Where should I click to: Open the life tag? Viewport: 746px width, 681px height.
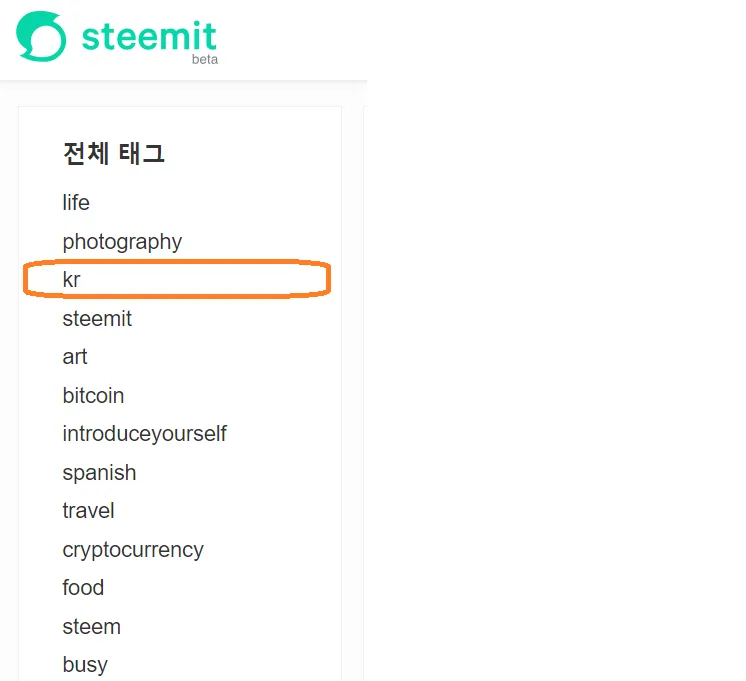pos(76,203)
